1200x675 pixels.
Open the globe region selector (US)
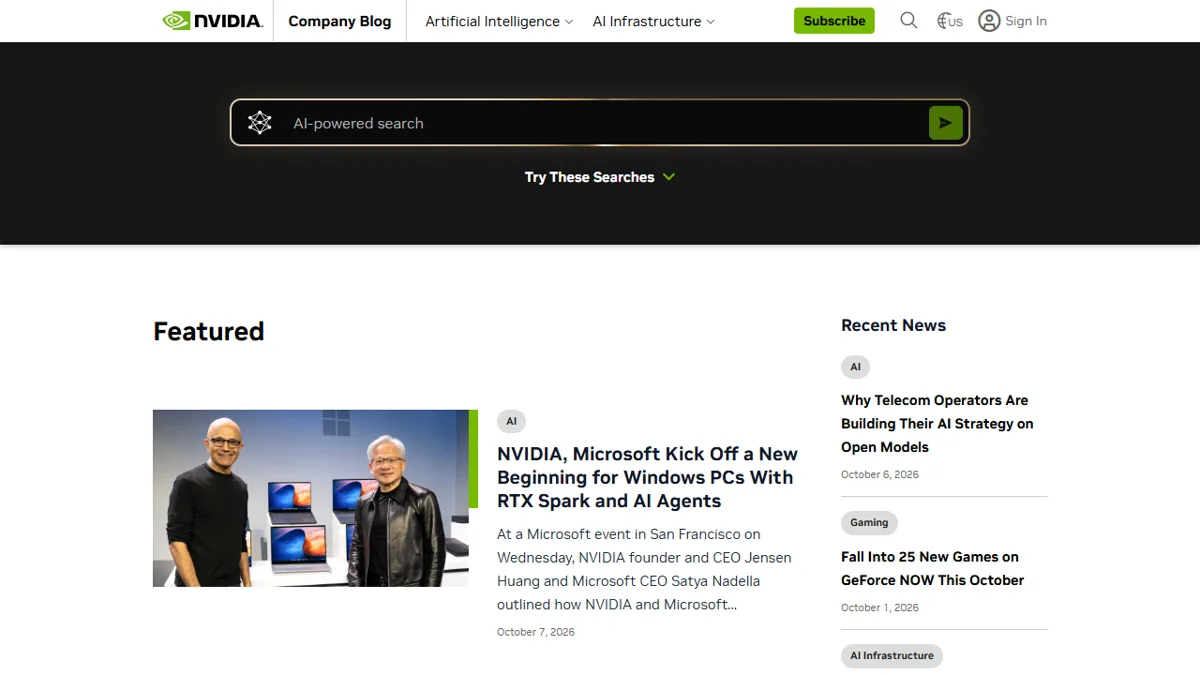point(949,21)
